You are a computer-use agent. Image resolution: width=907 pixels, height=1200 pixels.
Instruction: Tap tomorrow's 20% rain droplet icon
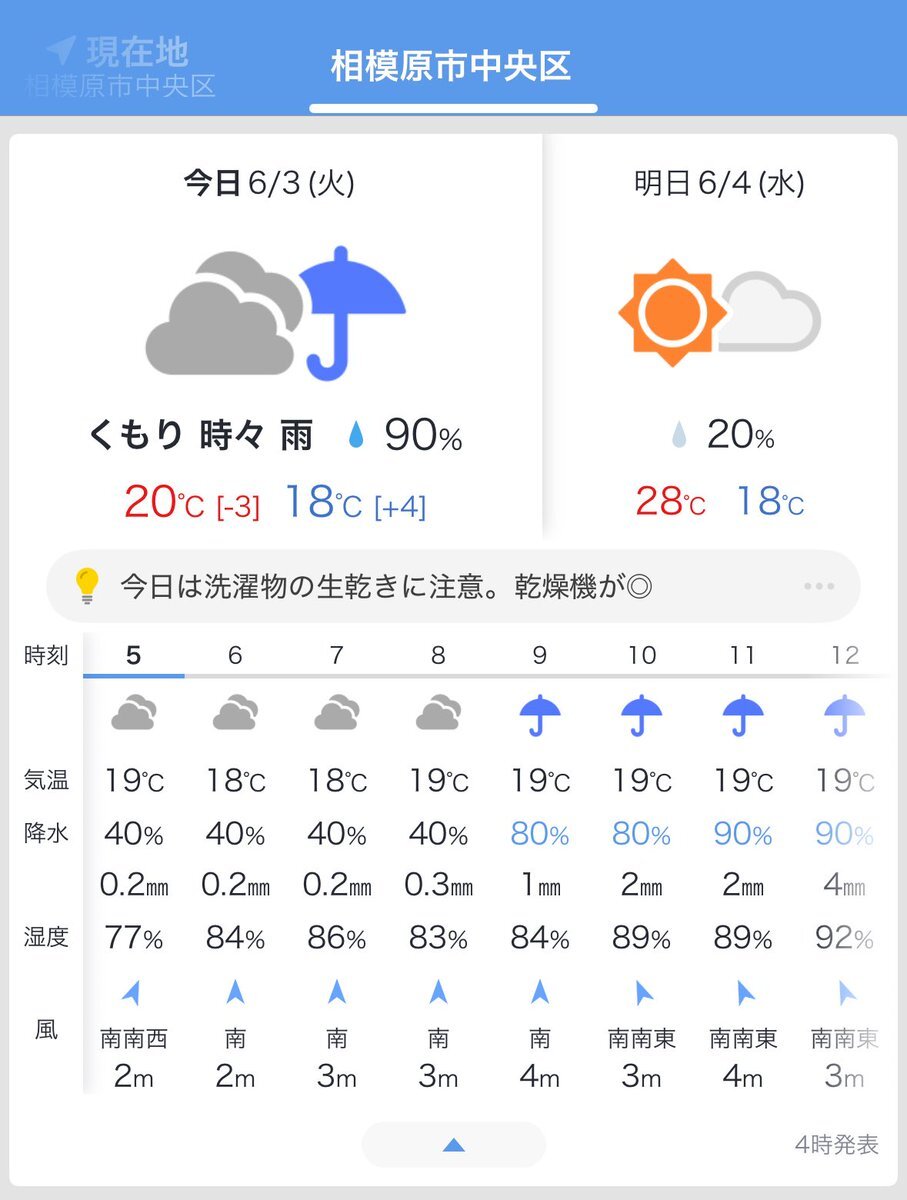[680, 436]
